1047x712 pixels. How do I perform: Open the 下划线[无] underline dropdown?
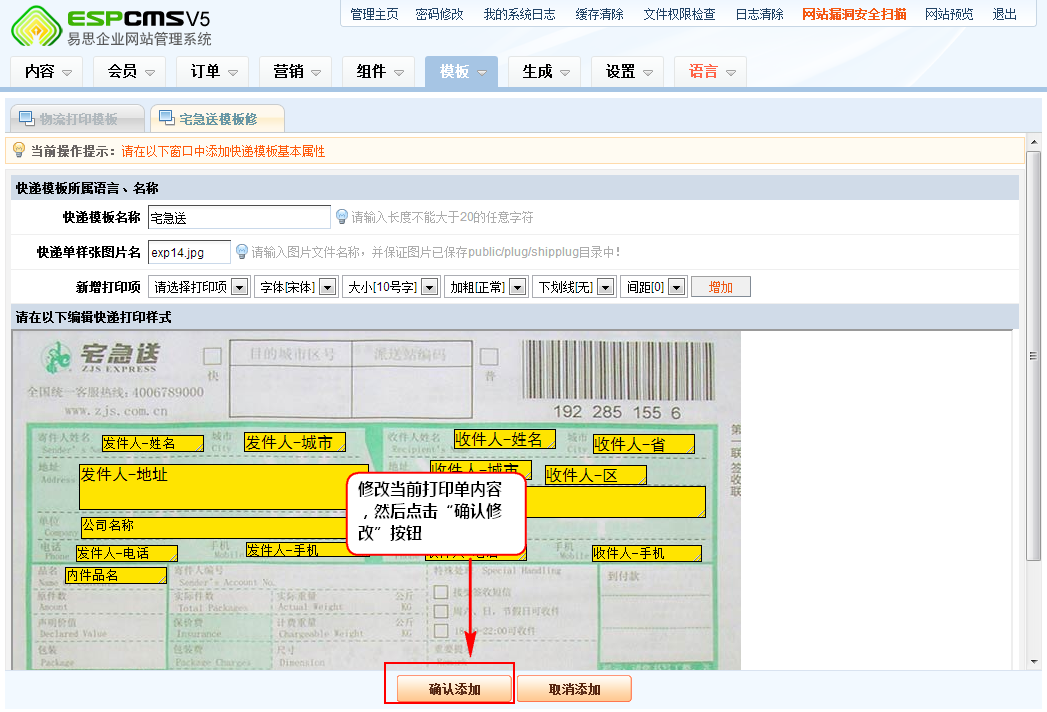(574, 287)
